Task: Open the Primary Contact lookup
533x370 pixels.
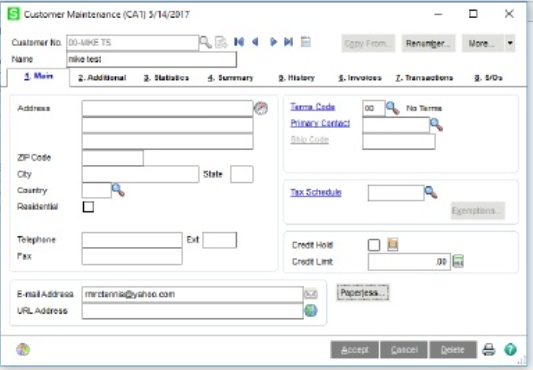Action: click(436, 125)
